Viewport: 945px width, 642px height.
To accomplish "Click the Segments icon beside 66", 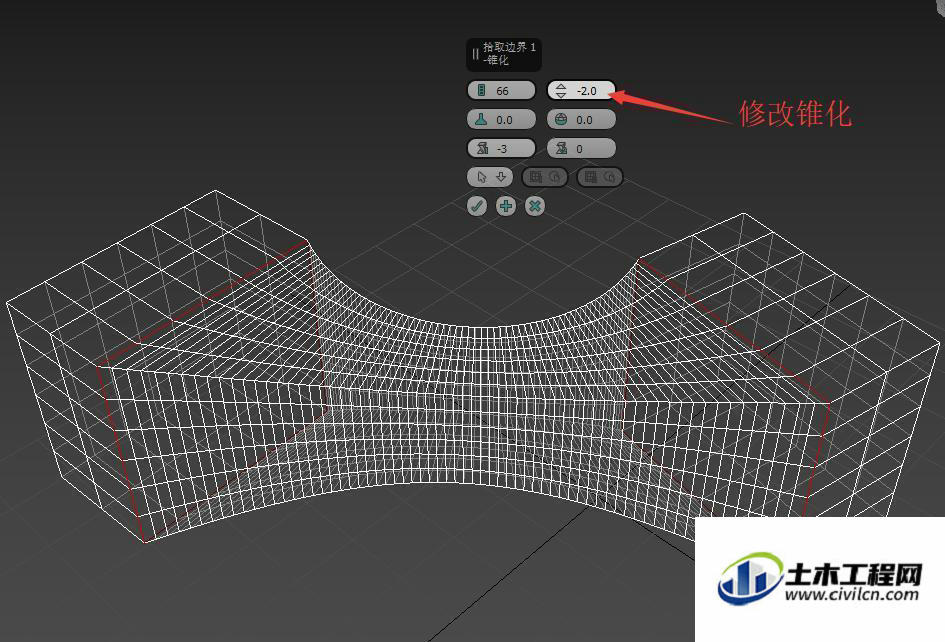I will pyautogui.click(x=481, y=90).
